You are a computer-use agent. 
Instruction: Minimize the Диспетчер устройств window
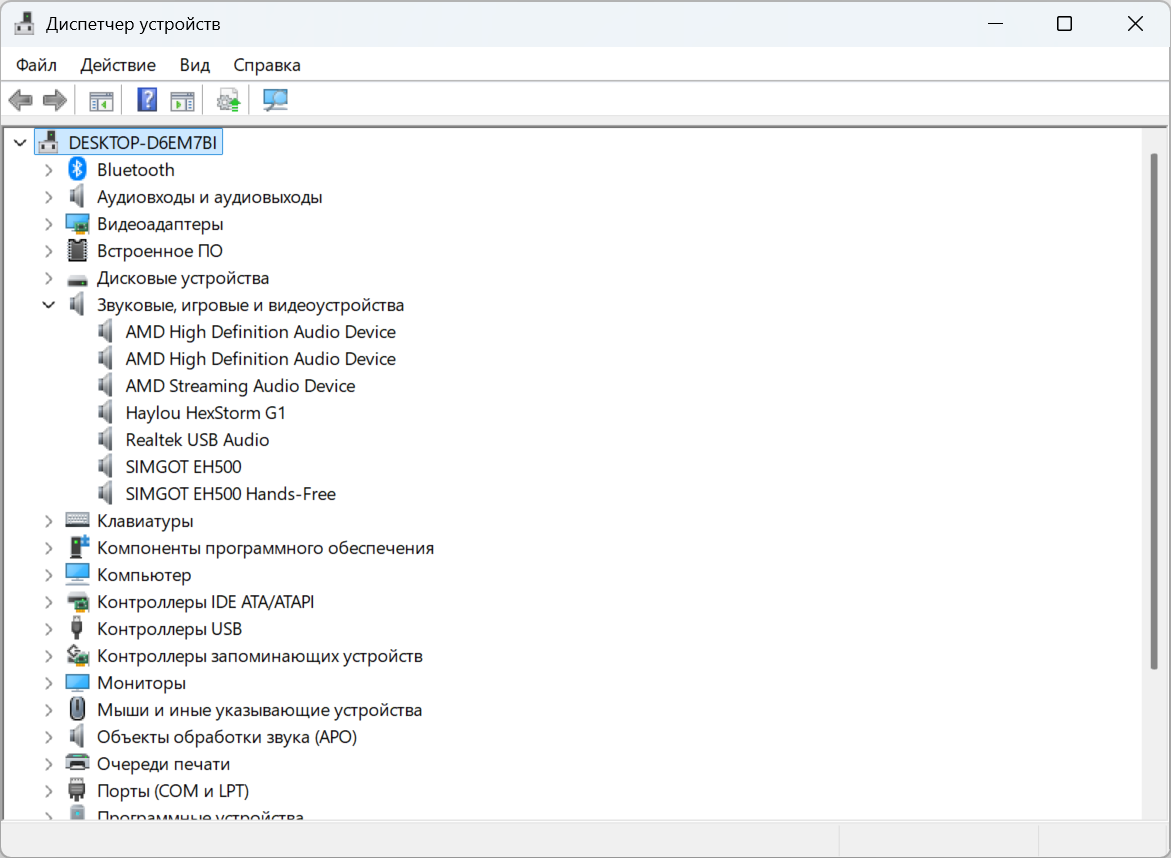995,24
